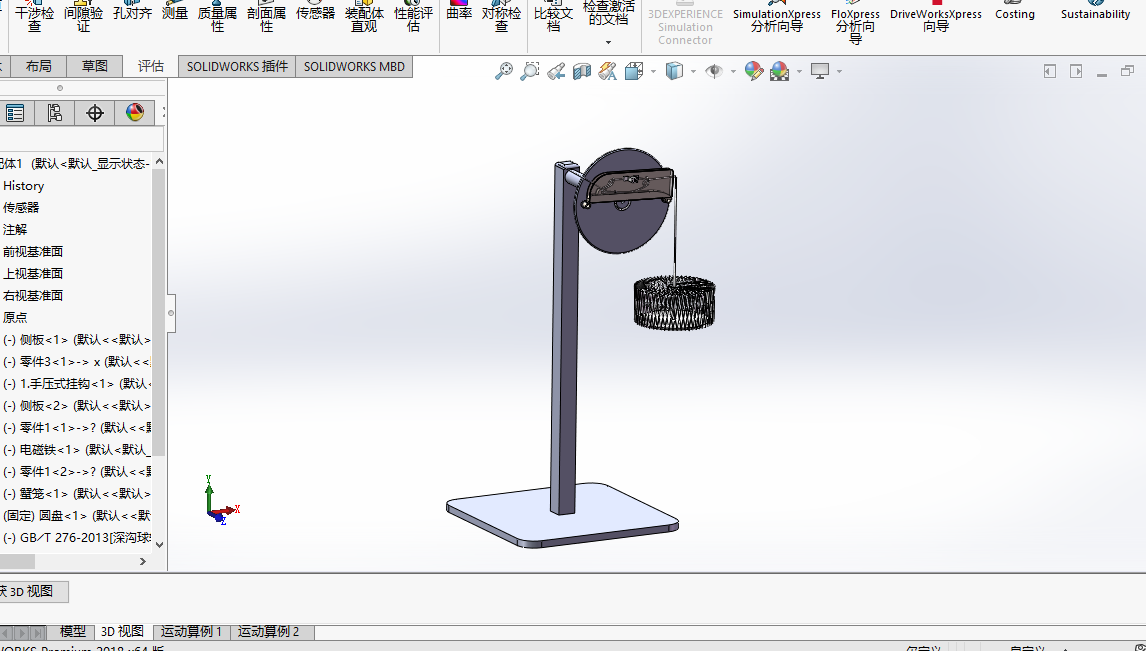Switch to the 模型 bottom tab
Image resolution: width=1146 pixels, height=651 pixels.
[72, 631]
